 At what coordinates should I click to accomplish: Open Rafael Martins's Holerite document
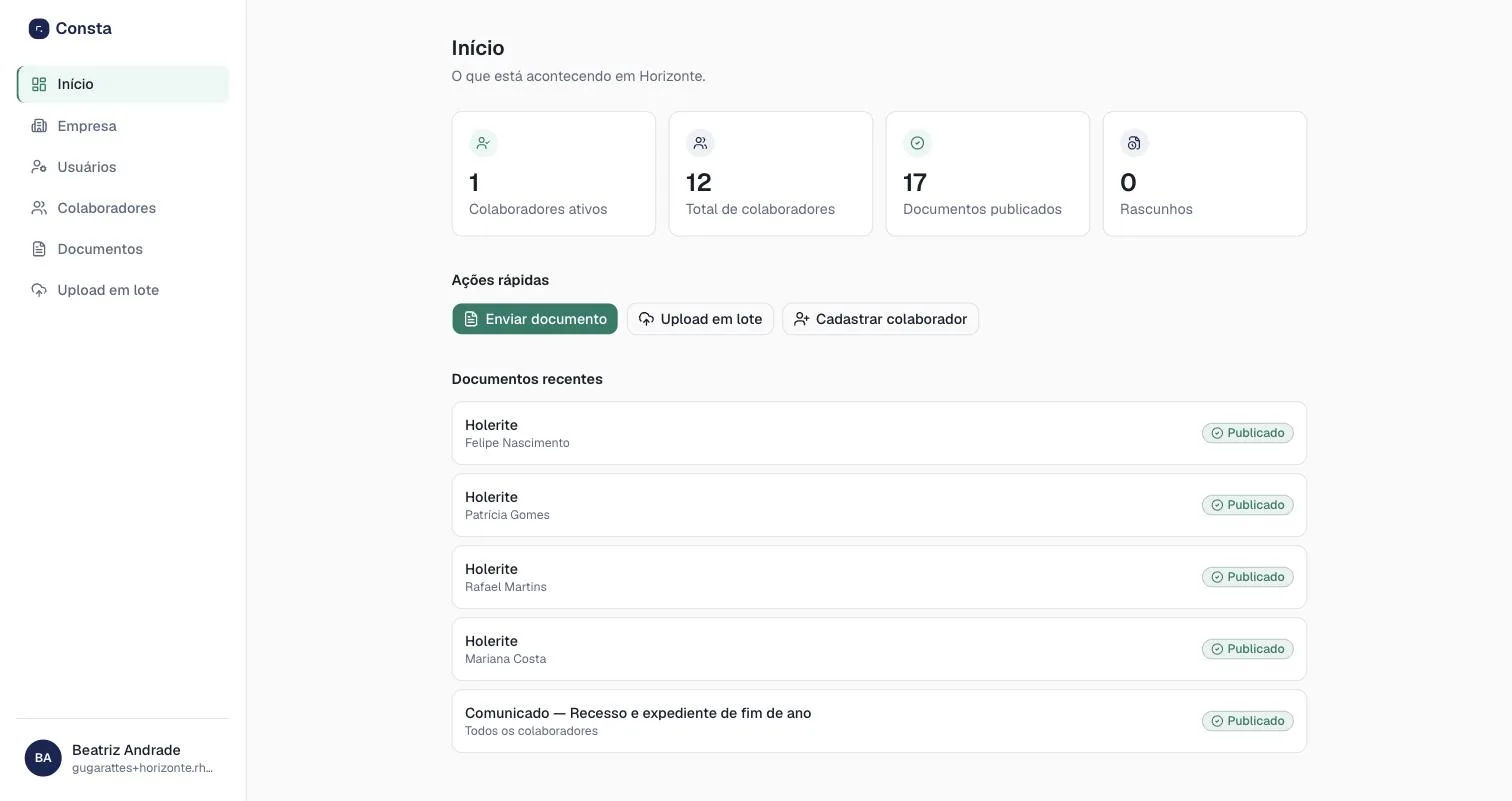[x=879, y=577]
